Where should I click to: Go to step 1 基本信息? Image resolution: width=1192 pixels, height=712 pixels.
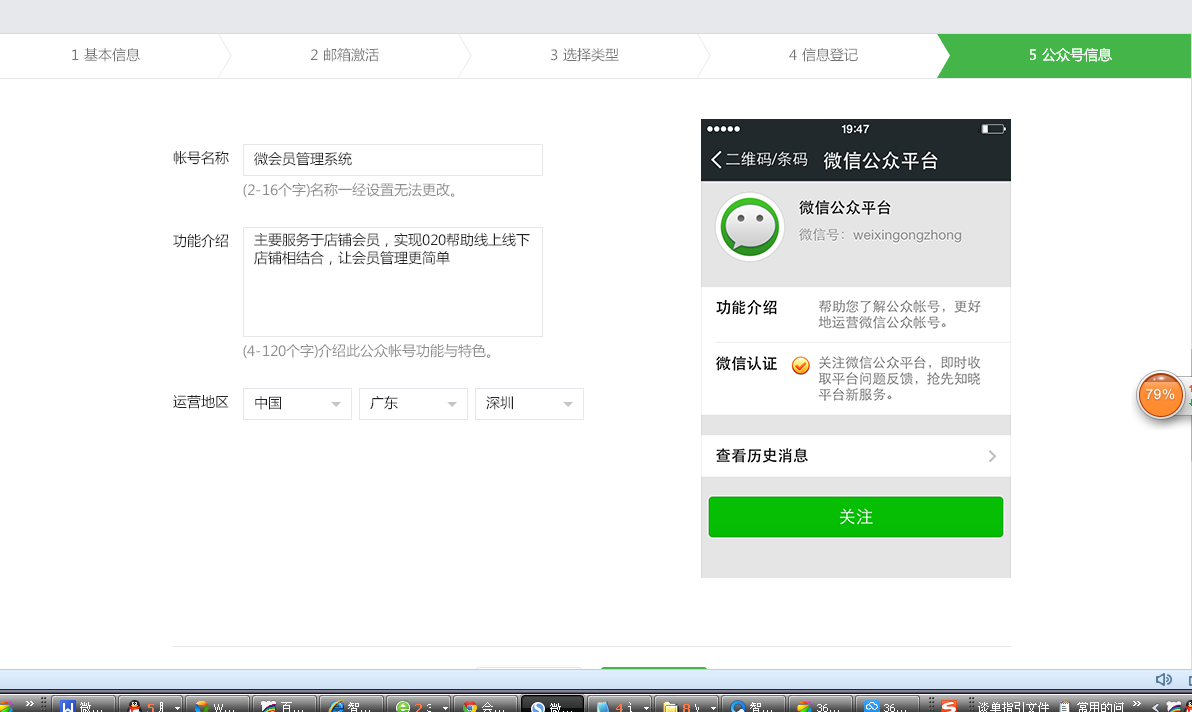tap(106, 55)
